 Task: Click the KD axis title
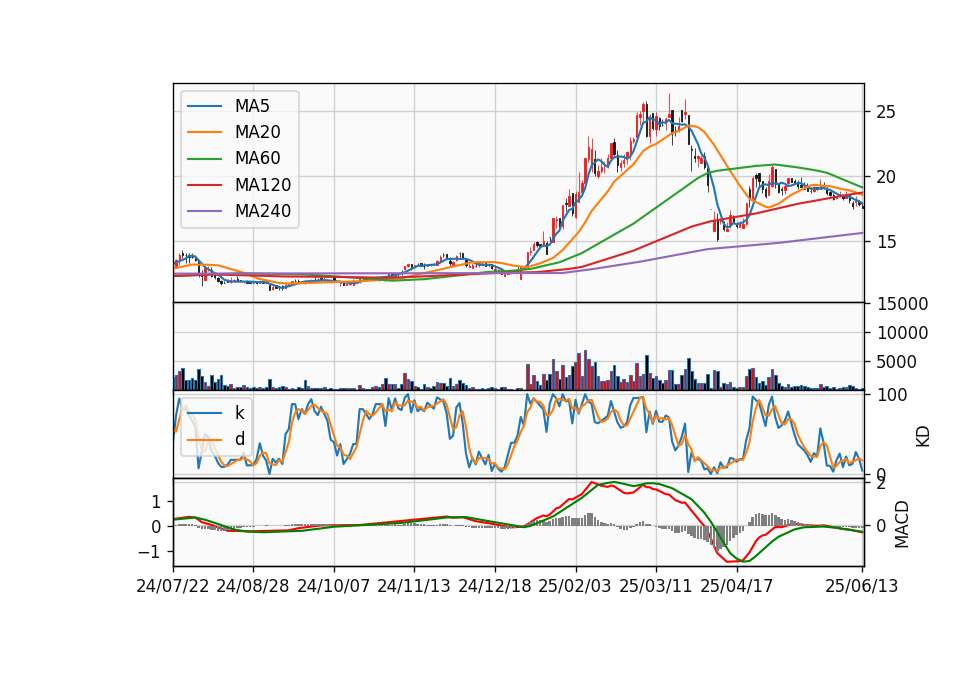click(x=923, y=437)
